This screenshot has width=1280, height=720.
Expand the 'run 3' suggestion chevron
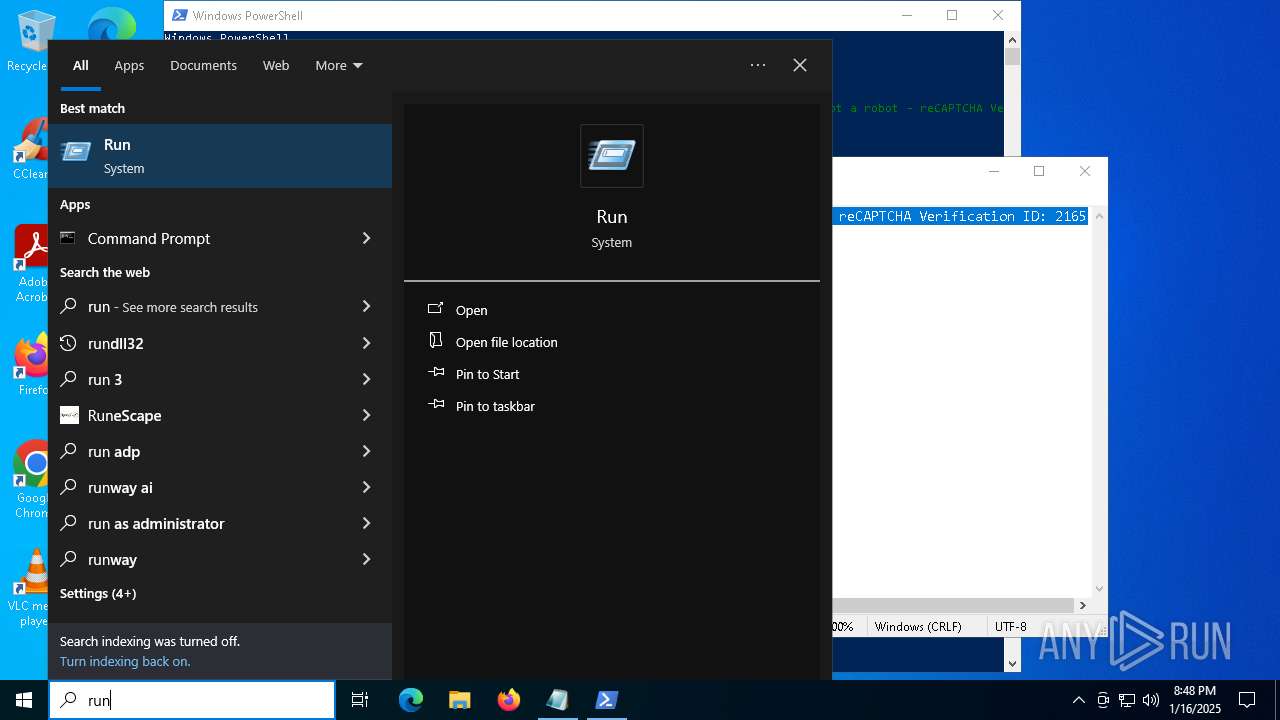click(366, 379)
